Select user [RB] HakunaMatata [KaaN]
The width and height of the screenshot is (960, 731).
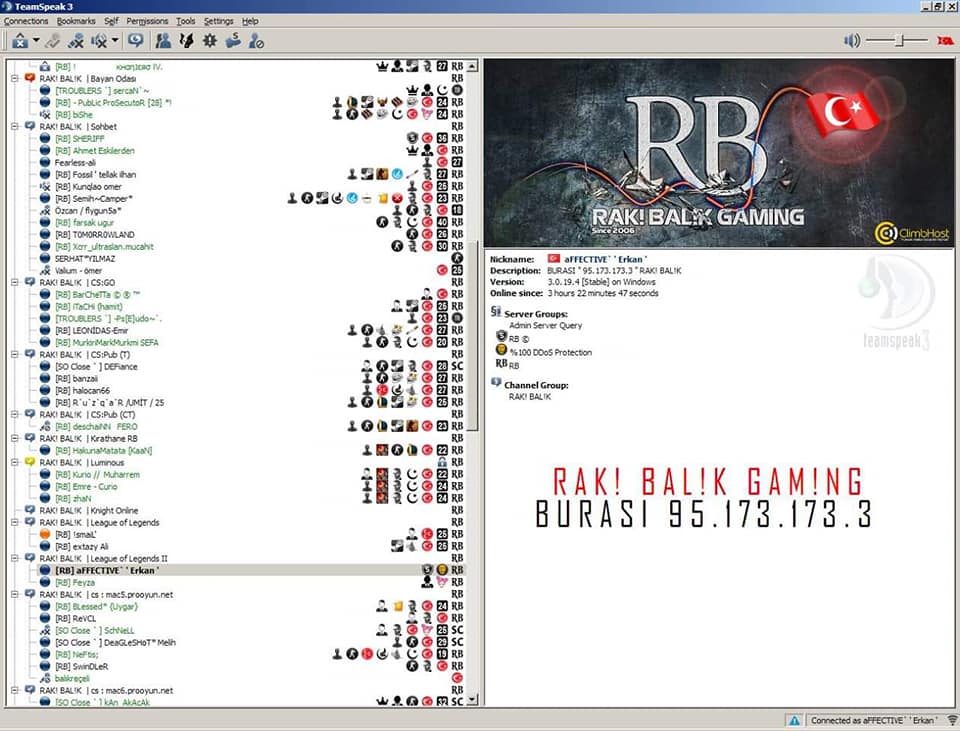[103, 451]
